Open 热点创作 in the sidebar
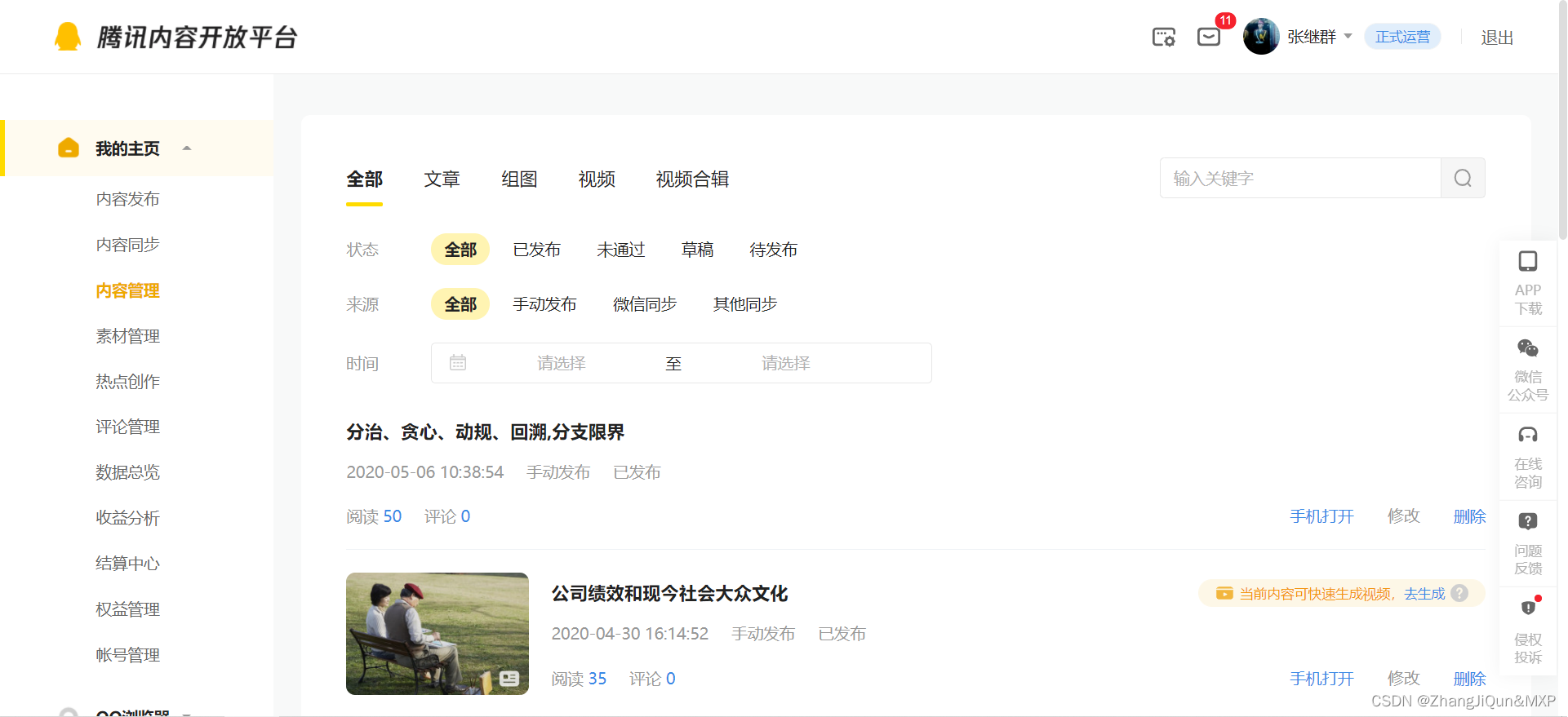Screen dimensions: 1568x717 (x=127, y=382)
